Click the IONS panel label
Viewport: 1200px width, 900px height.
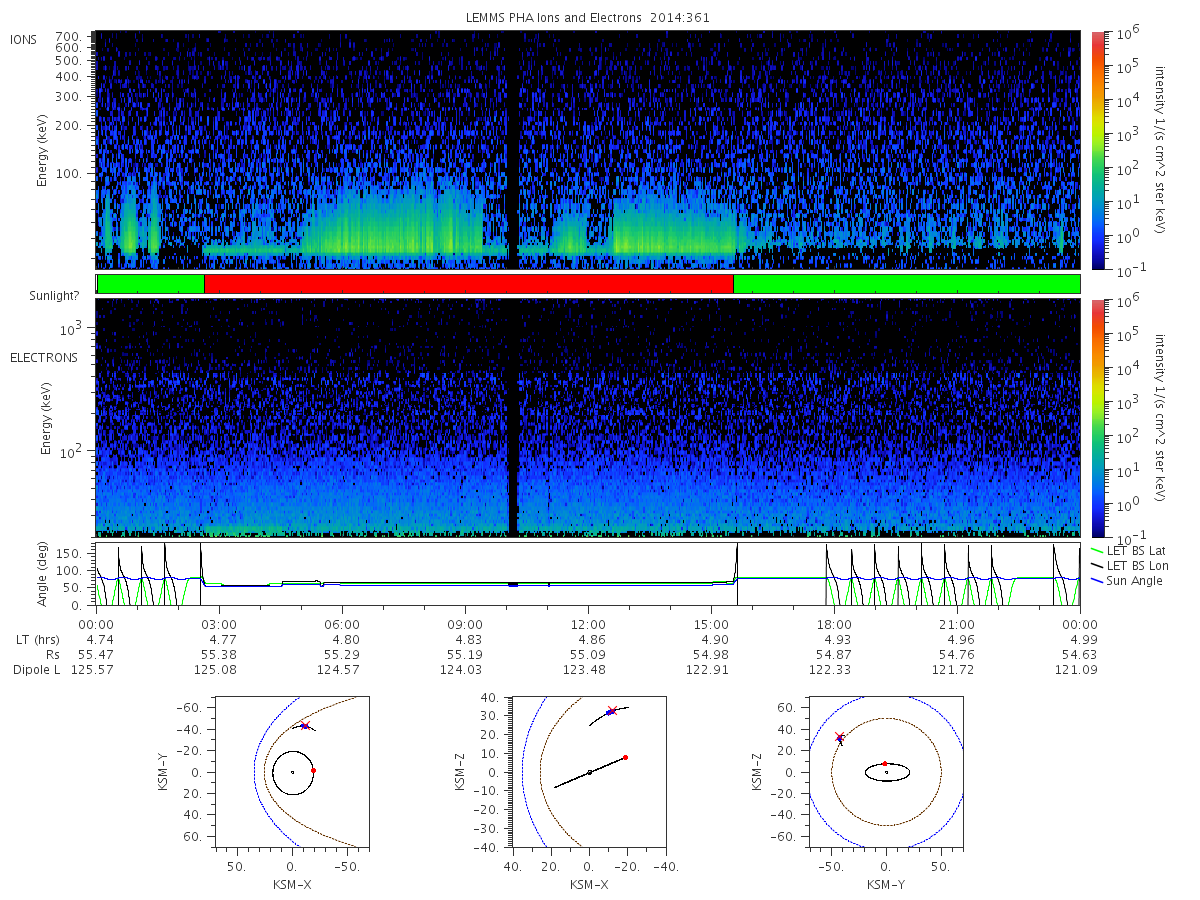25,39
